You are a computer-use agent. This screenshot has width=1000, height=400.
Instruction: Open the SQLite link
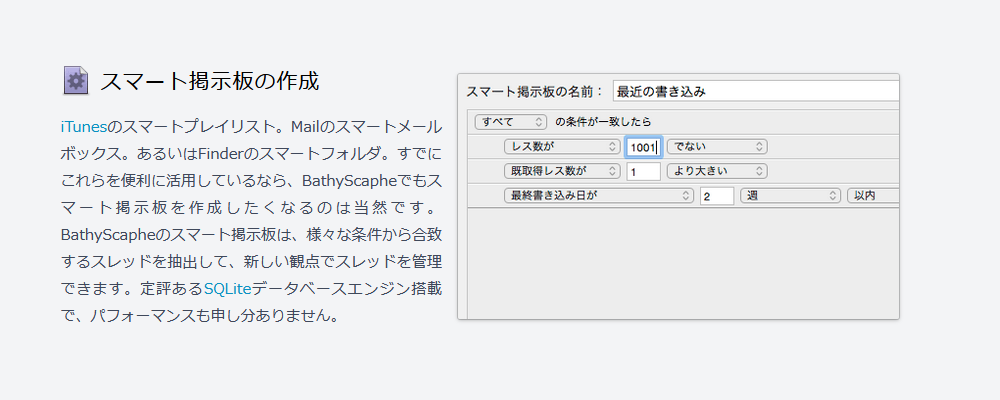click(x=227, y=288)
